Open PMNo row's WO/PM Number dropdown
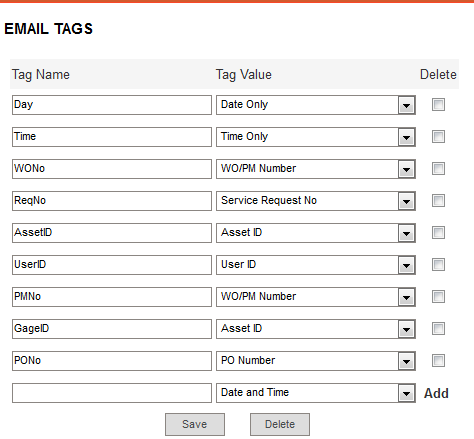The image size is (474, 439). (x=315, y=297)
